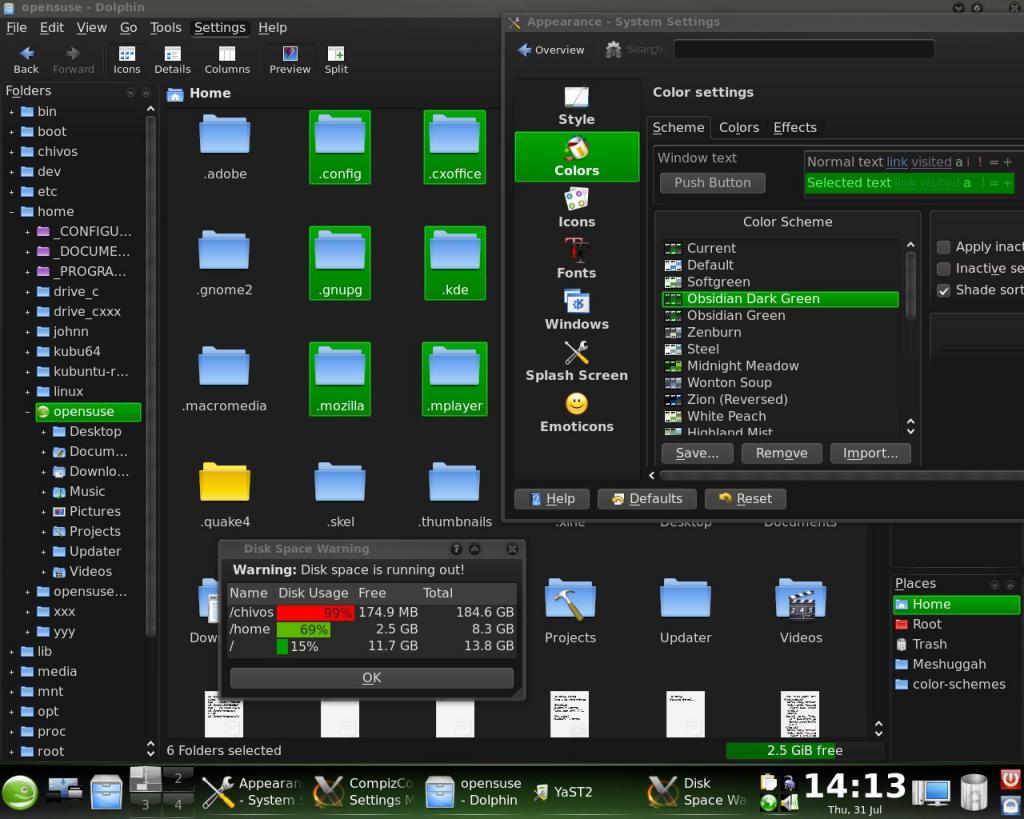Image resolution: width=1024 pixels, height=819 pixels.
Task: Switch to Details view mode
Action: [172, 59]
